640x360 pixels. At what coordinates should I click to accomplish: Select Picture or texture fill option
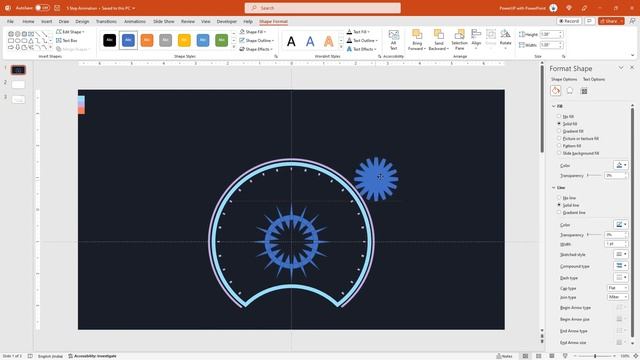click(559, 138)
